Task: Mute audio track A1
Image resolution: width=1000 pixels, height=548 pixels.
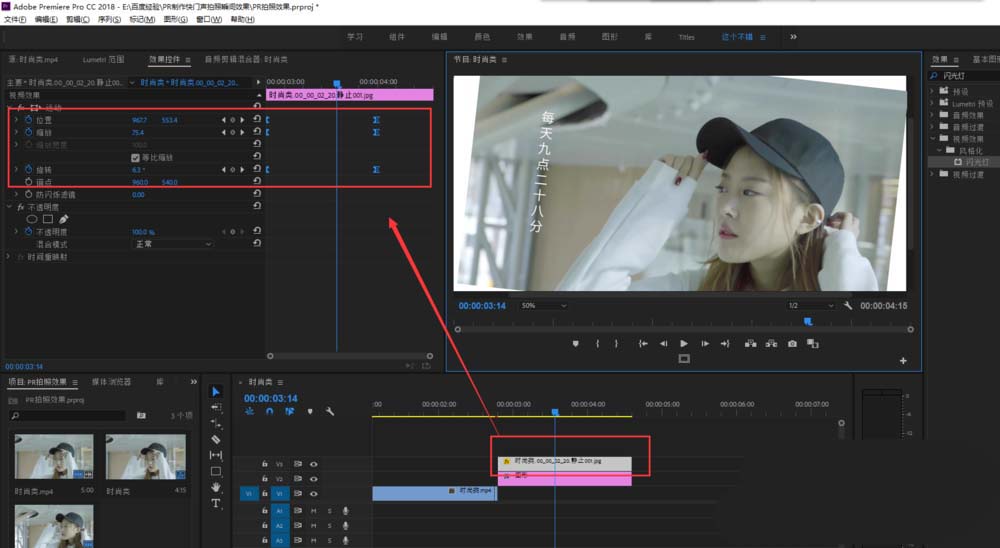Action: click(x=313, y=510)
